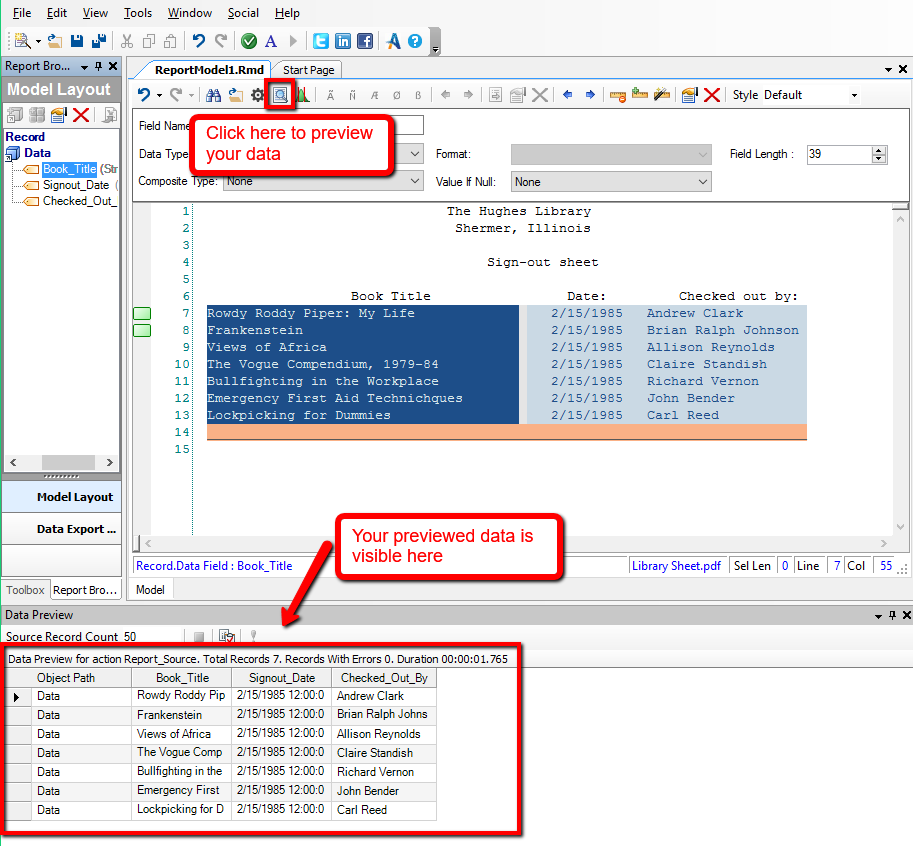Open the Style Default dropdown

pos(854,95)
